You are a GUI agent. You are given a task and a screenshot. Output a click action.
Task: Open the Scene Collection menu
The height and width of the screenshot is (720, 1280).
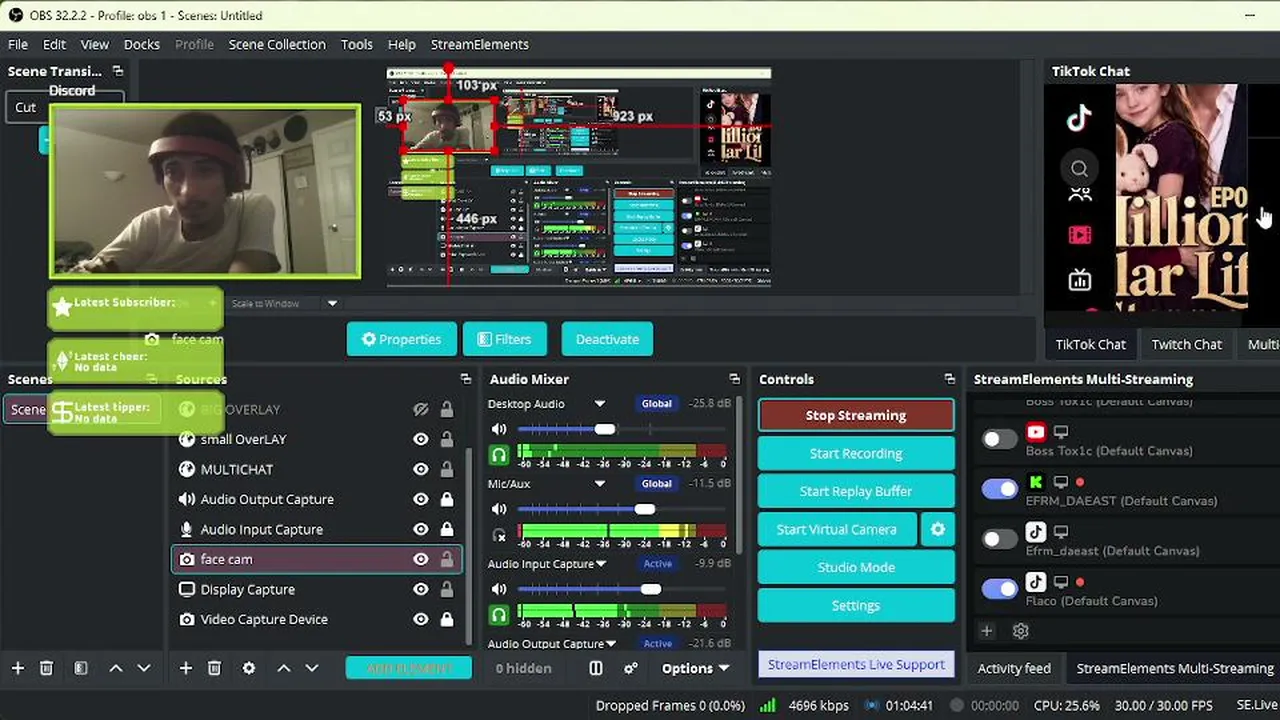(277, 44)
